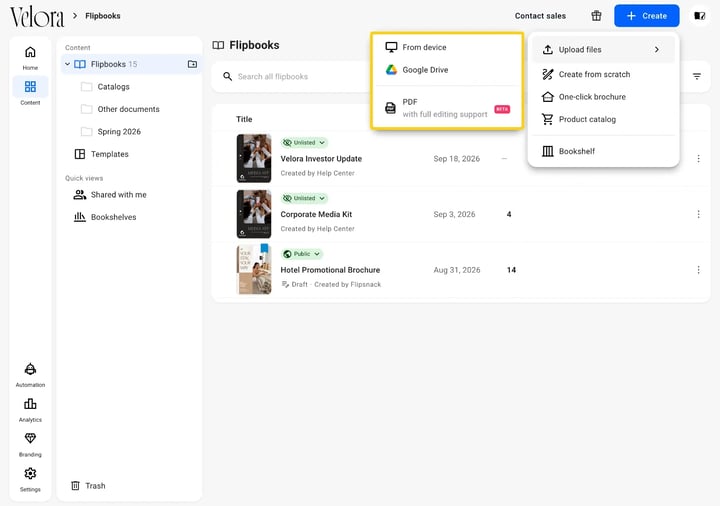Click the Sep 18, 2026 date

456,159
